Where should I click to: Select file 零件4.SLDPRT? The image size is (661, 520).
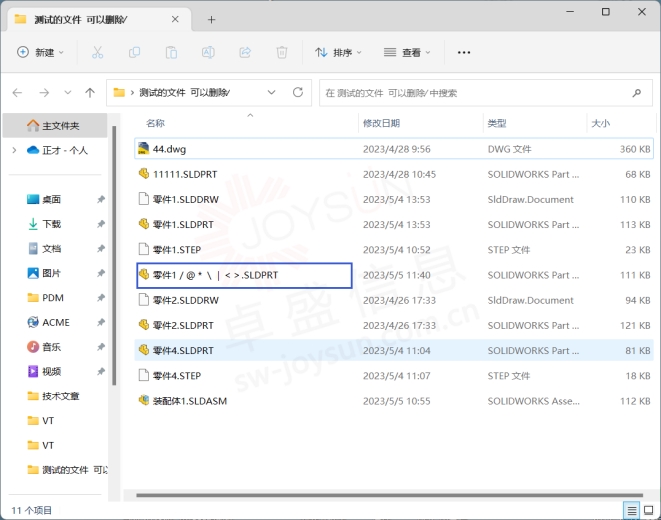[x=394, y=350]
